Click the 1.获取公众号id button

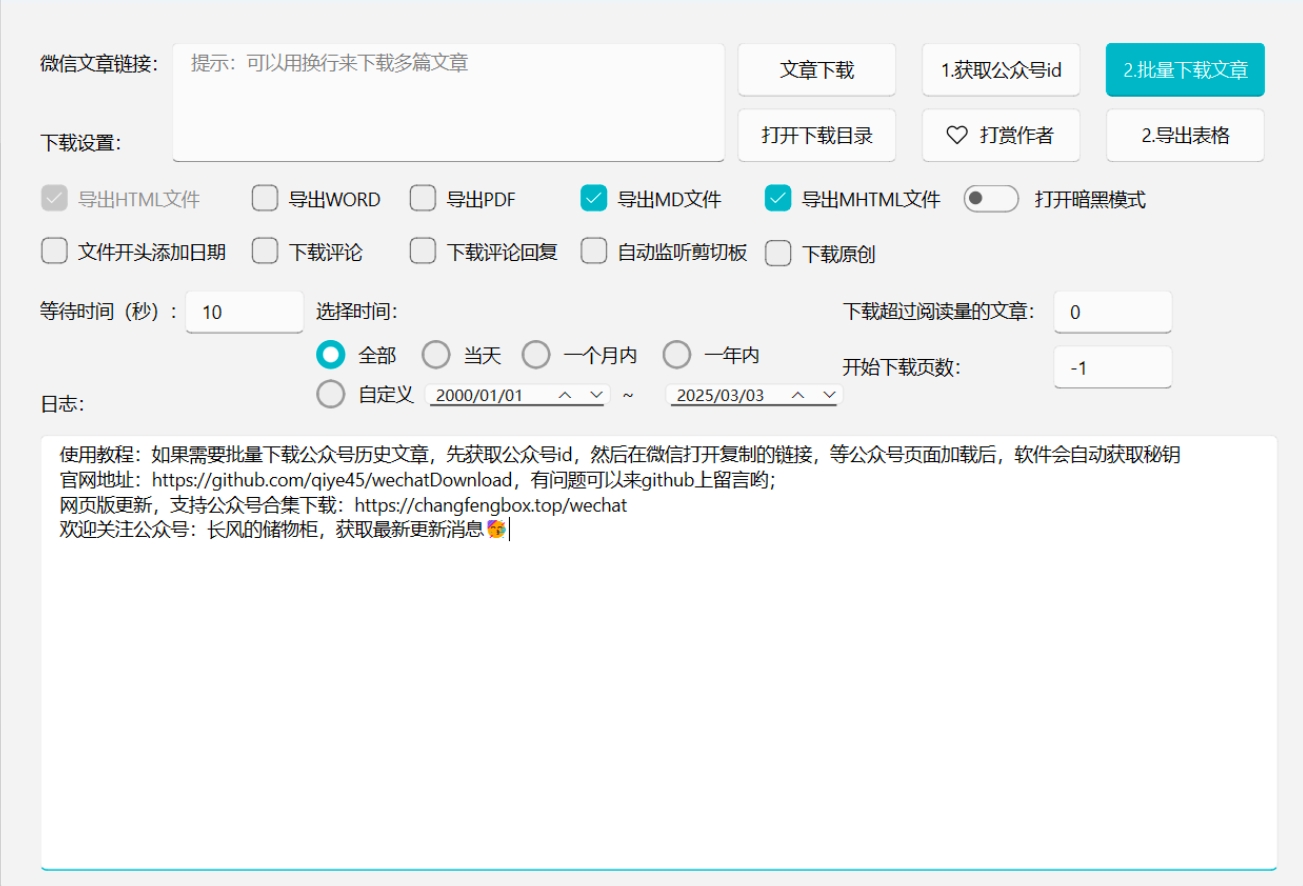coord(1000,70)
